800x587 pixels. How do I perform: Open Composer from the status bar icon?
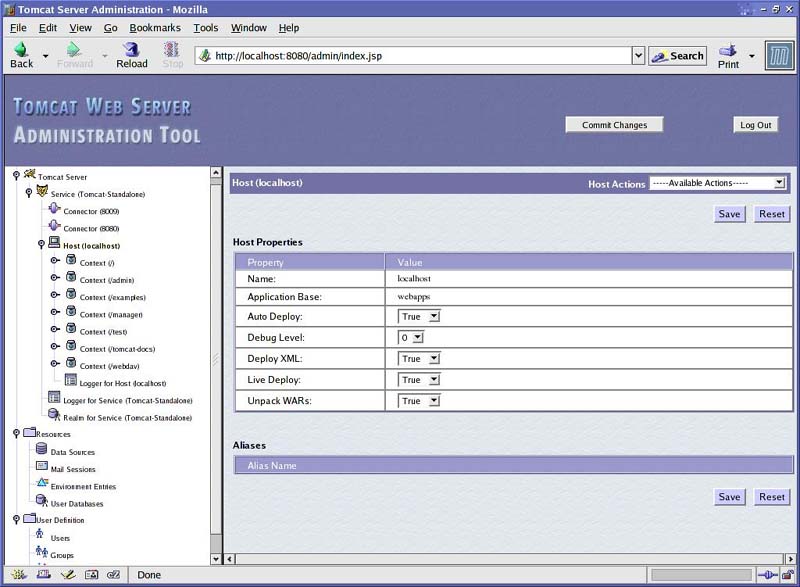68,575
